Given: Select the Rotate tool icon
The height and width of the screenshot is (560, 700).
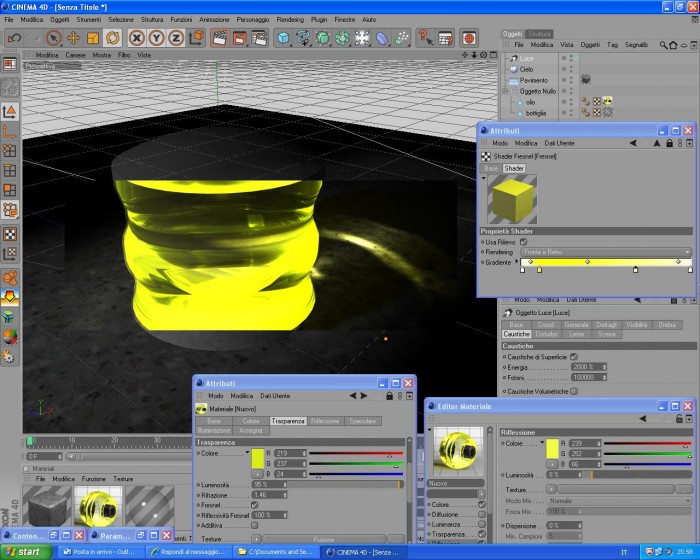Looking at the screenshot, I should (x=112, y=38).
